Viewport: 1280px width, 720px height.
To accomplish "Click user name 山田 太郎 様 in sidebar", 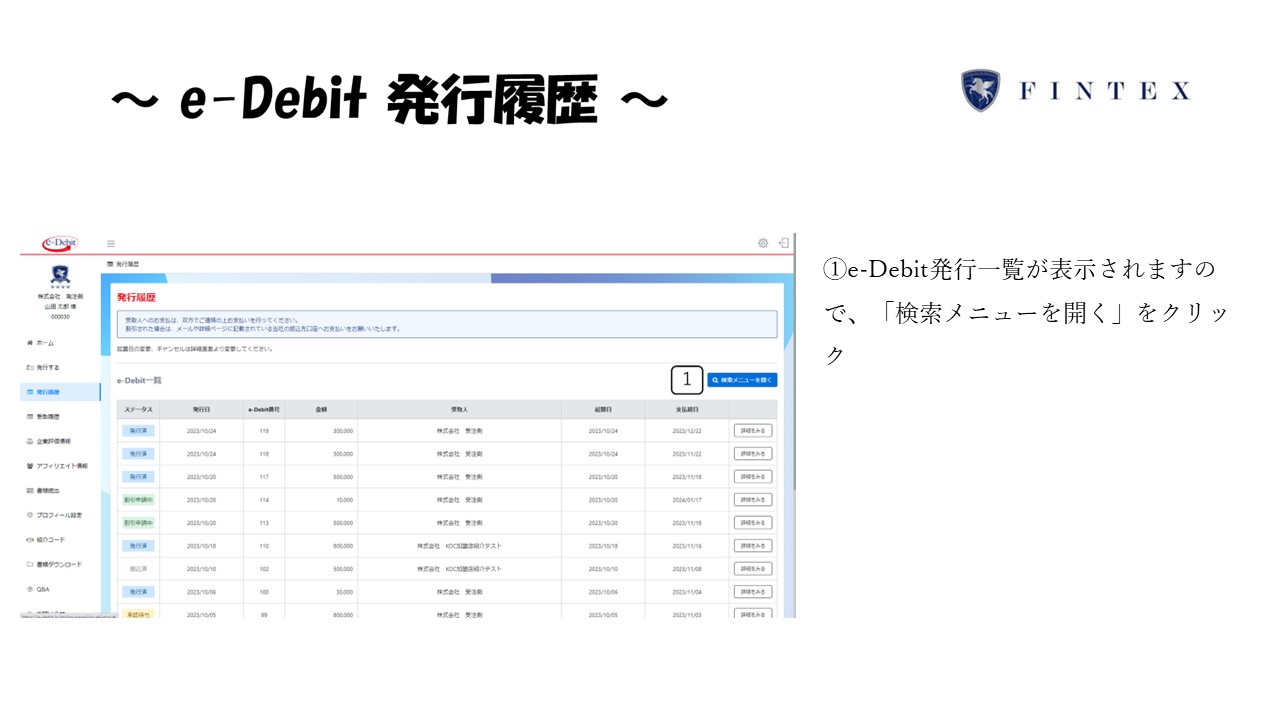I will click(60, 307).
